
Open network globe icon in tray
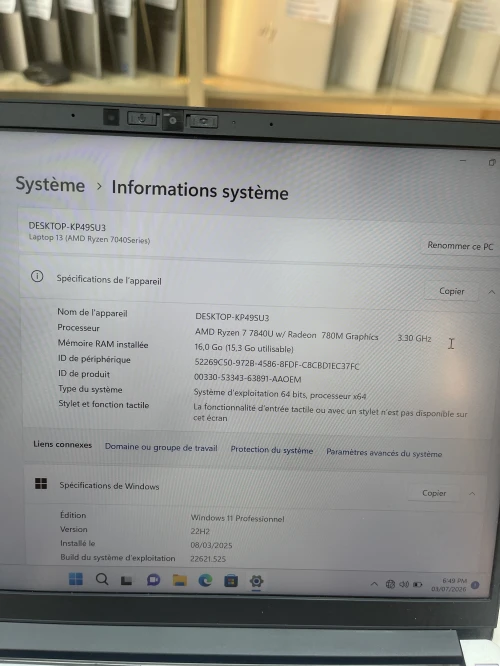pos(390,584)
